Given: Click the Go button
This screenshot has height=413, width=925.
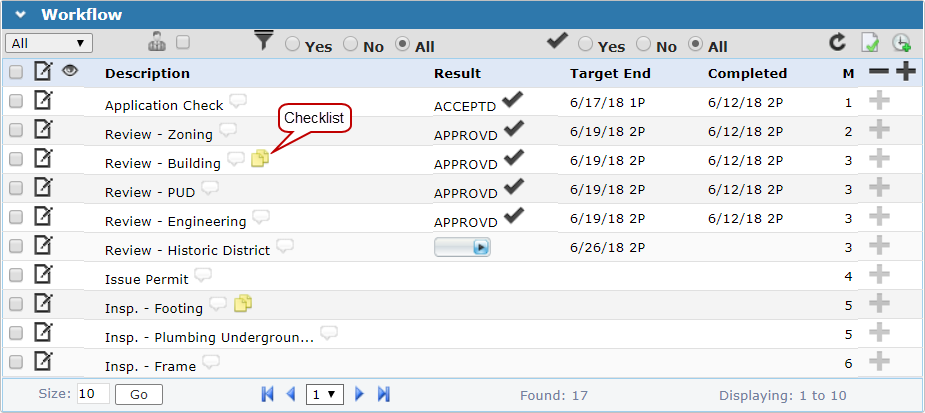Looking at the screenshot, I should pos(139,394).
